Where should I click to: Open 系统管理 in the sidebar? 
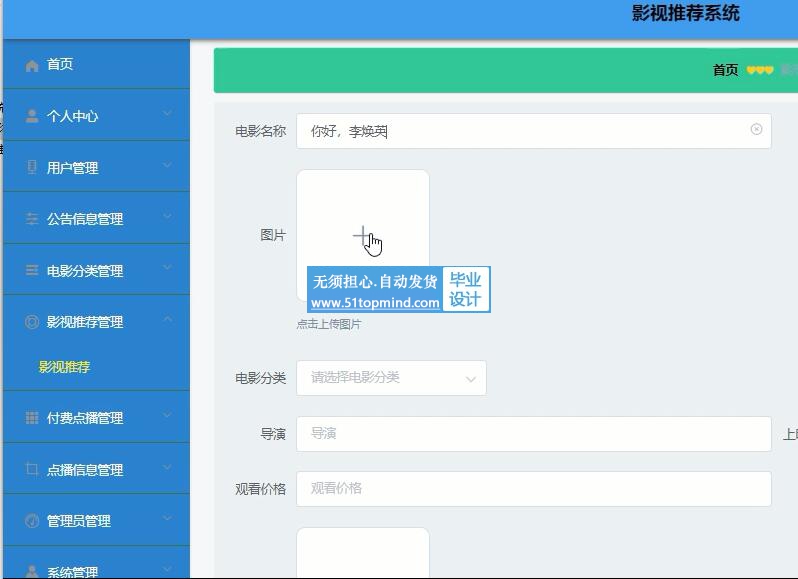[96, 564]
